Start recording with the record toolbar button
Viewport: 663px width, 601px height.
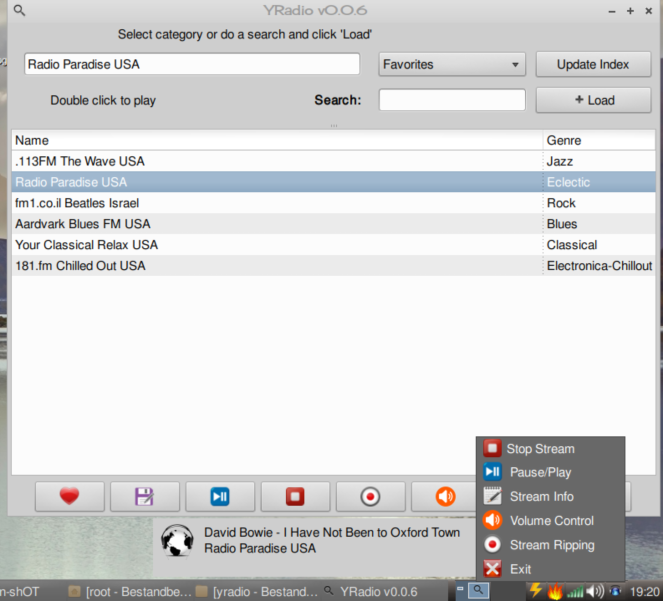370,497
